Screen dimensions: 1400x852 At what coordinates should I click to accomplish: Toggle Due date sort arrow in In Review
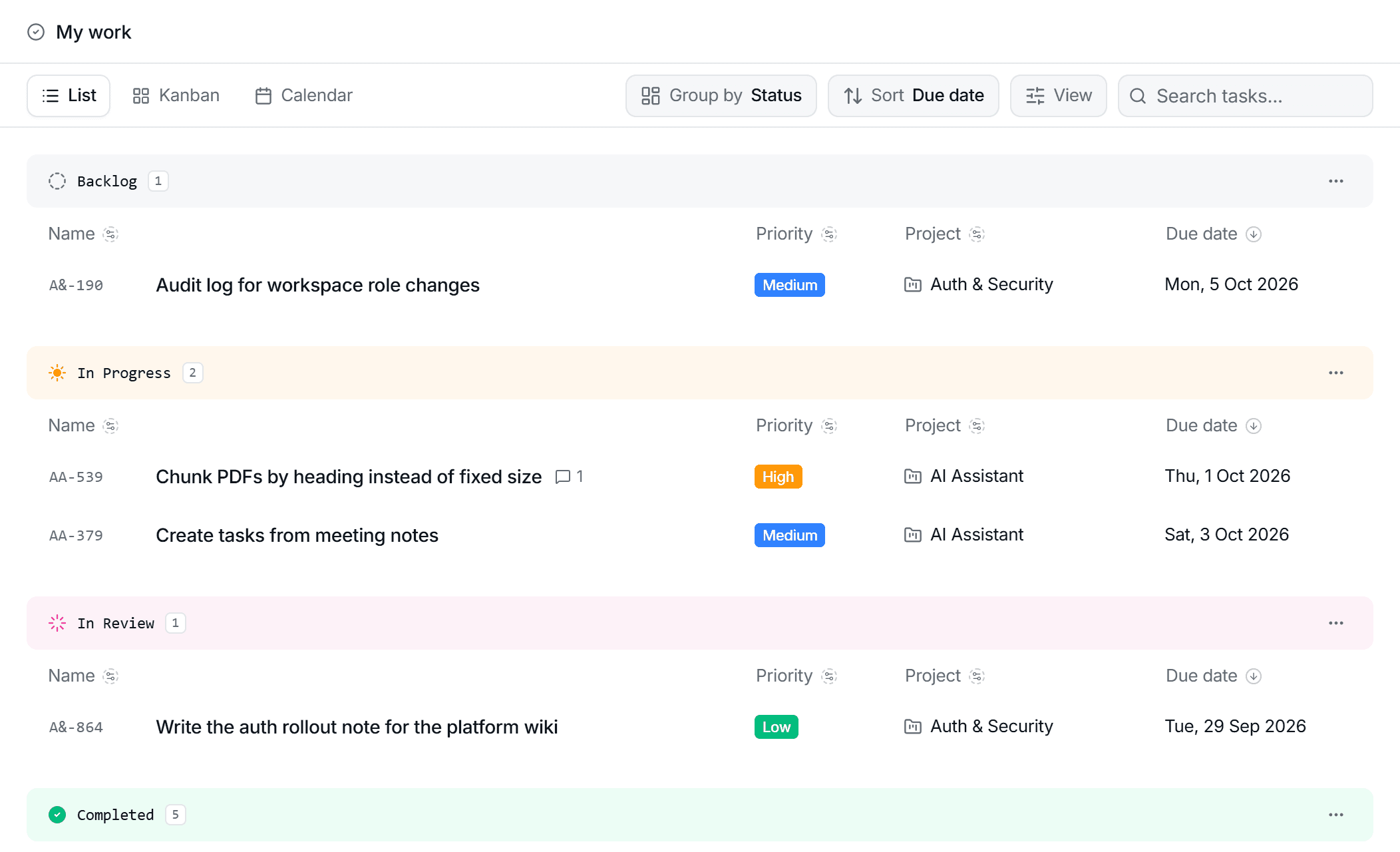1254,676
